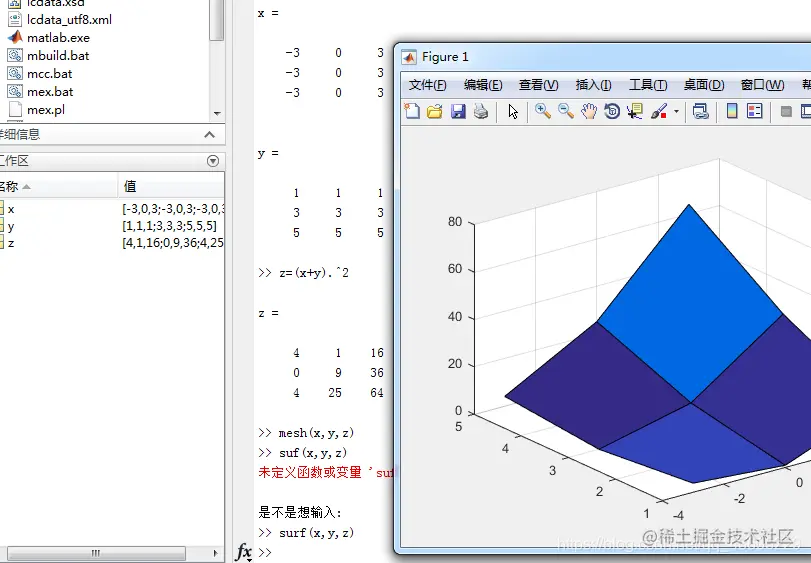Screen dimensions: 811x563
Task: Click the workspace scrollbar right arrow
Action: tap(215, 553)
